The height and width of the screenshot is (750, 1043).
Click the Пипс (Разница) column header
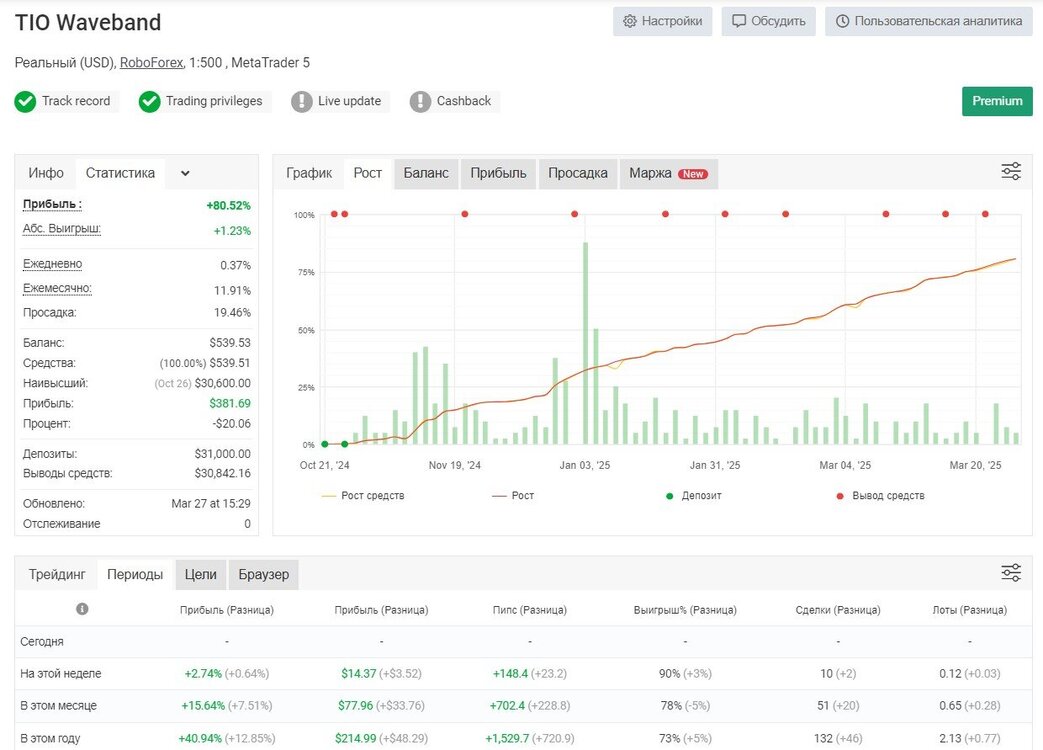pos(529,610)
